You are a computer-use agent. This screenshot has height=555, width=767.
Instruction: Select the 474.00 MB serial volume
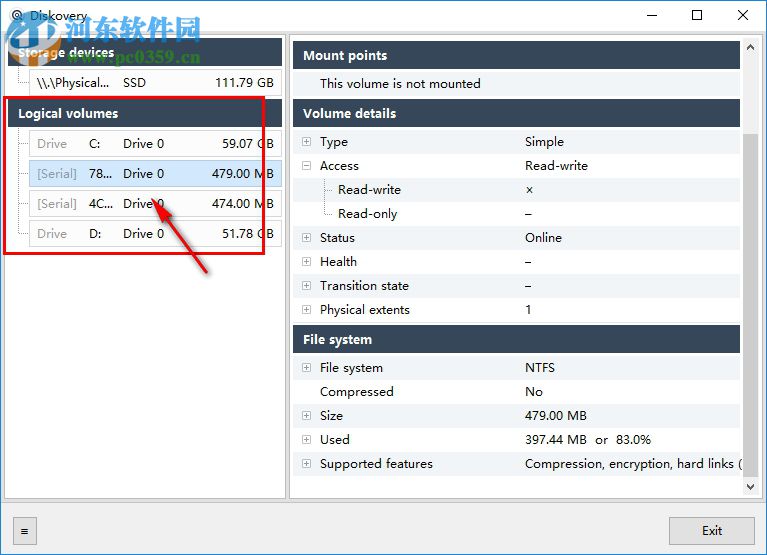tap(155, 203)
